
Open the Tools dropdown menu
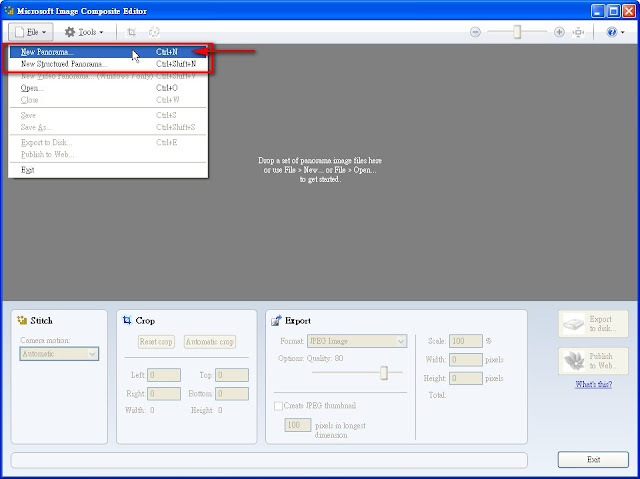click(x=84, y=32)
